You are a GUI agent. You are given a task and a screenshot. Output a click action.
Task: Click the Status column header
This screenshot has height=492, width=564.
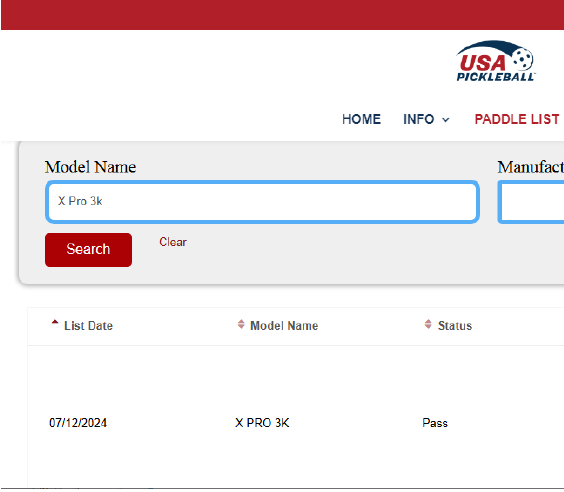pos(455,326)
